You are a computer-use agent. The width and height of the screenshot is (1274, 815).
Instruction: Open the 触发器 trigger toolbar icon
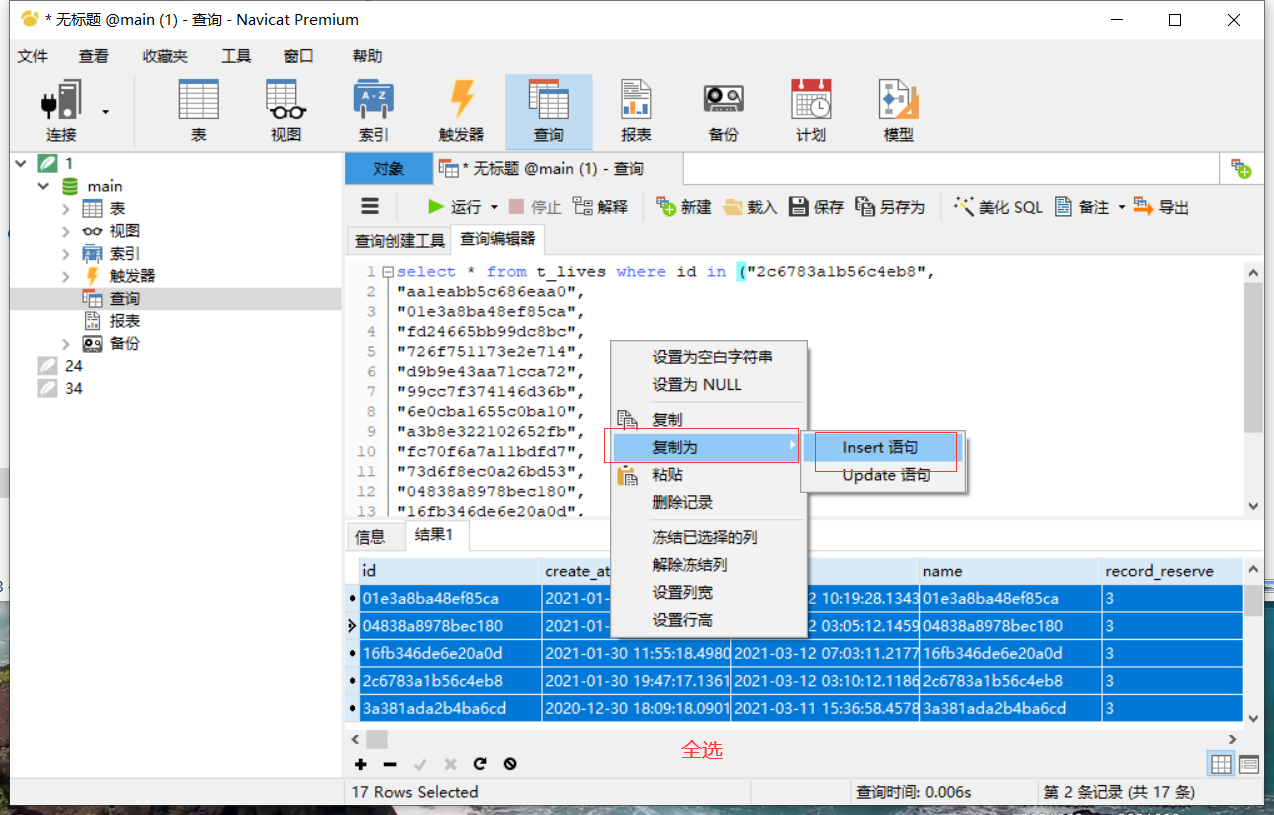click(x=461, y=112)
